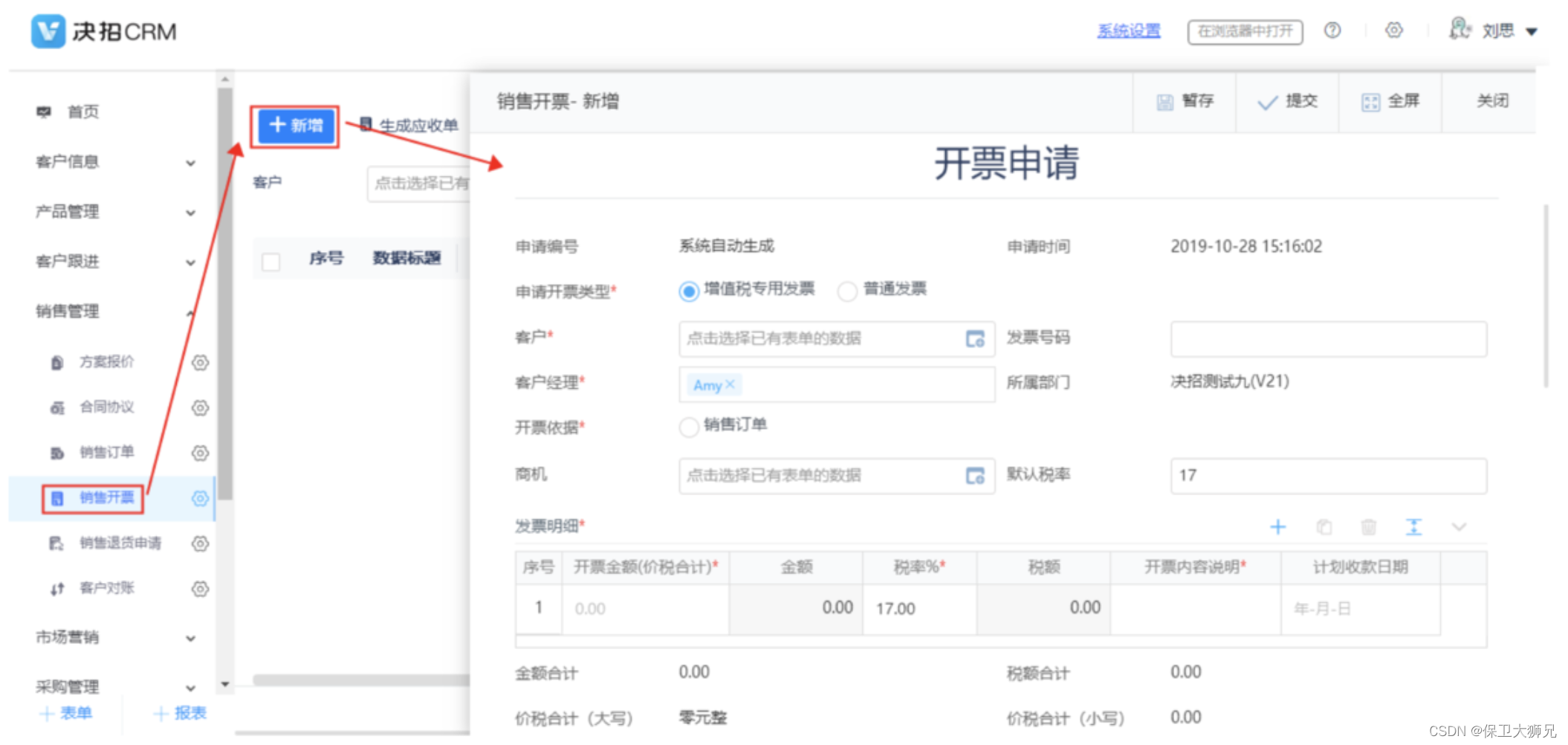Open 合同协议 in the sidebar
1568x745 pixels.
[107, 407]
